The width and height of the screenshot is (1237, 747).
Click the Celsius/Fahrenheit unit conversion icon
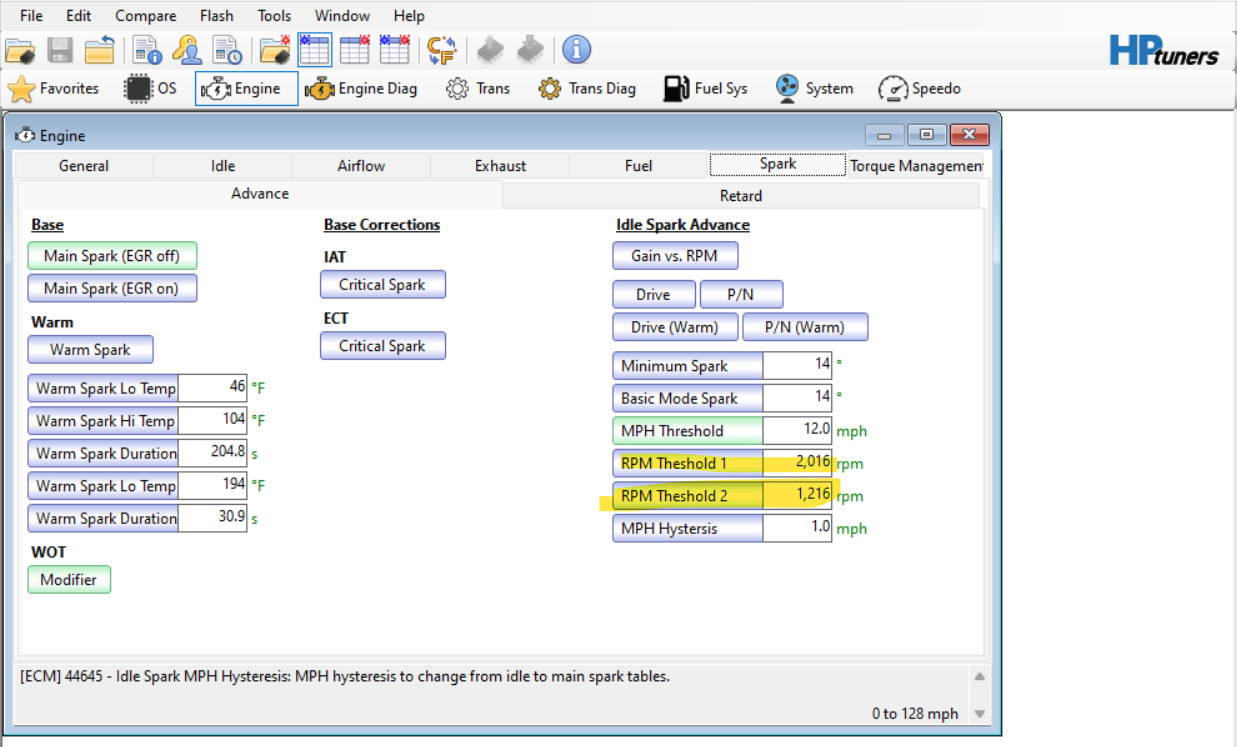(x=441, y=50)
